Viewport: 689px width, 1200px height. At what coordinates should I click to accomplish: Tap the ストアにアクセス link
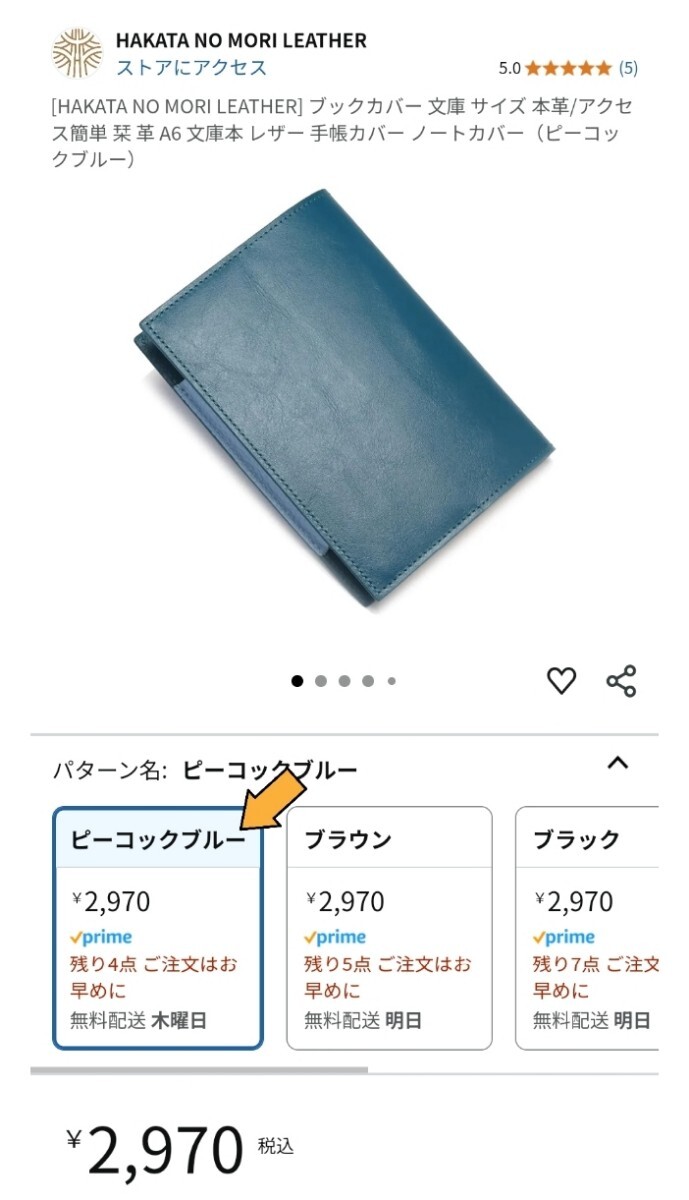pos(192,68)
